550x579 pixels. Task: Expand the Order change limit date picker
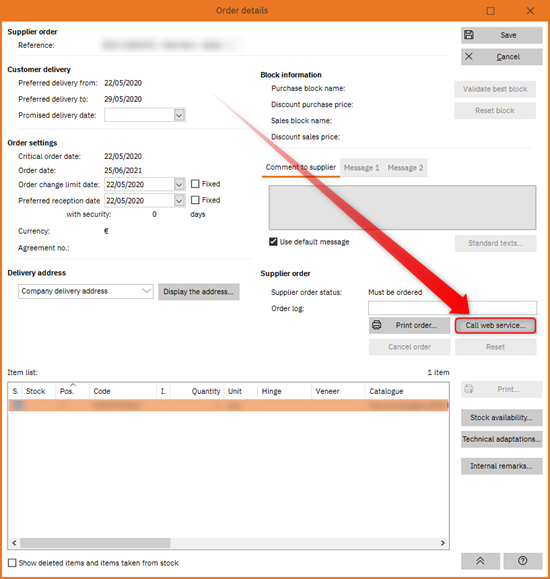[179, 184]
